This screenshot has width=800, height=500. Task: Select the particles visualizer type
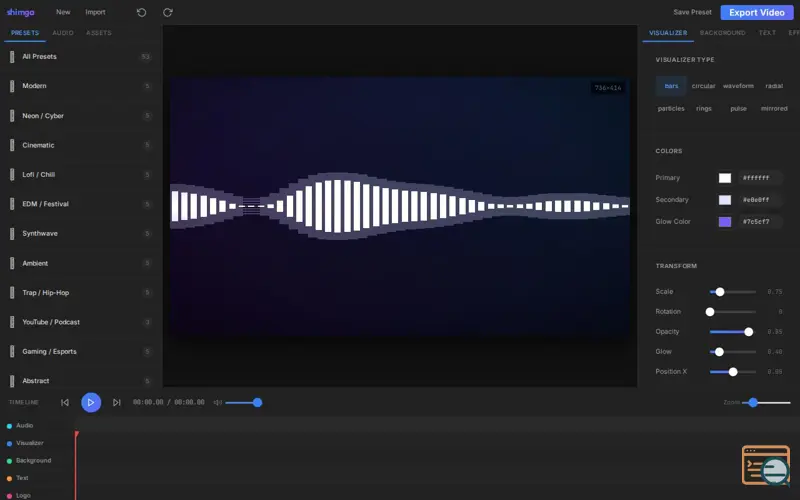pyautogui.click(x=671, y=109)
